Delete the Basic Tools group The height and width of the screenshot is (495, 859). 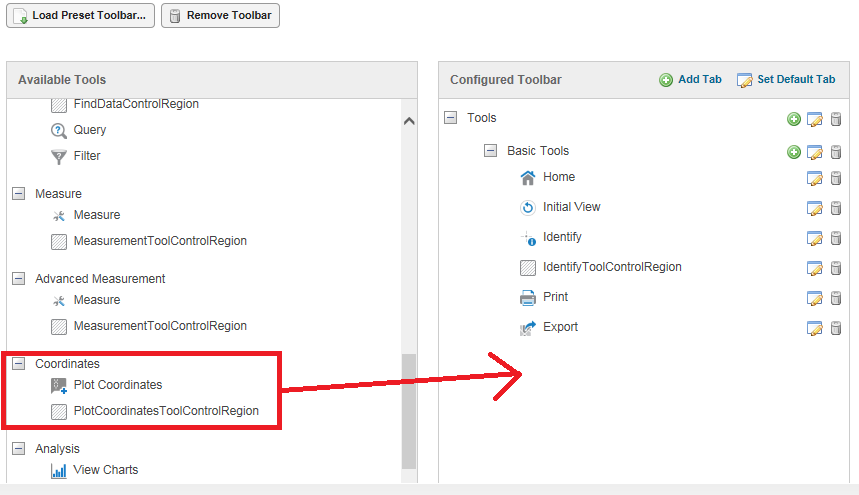pyautogui.click(x=835, y=152)
